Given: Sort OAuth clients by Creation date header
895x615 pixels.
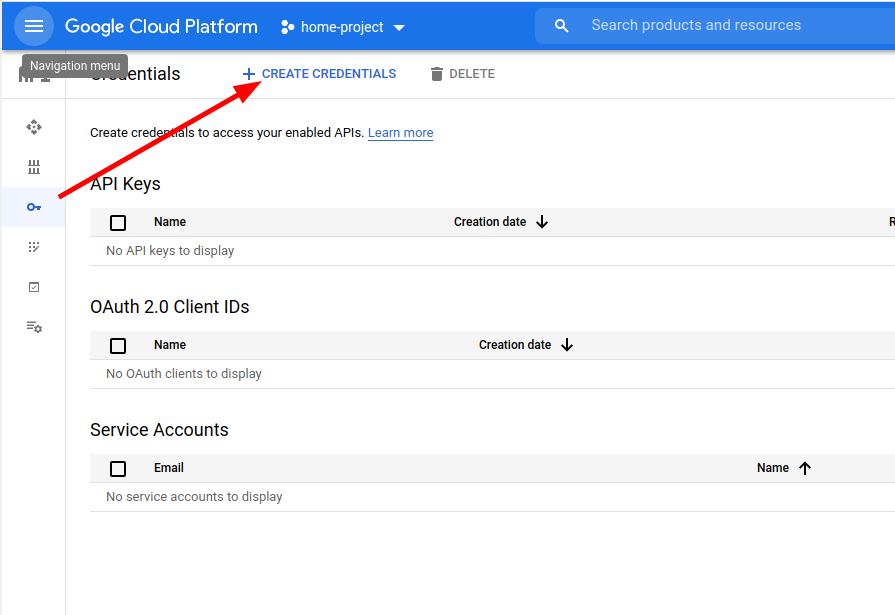Looking at the screenshot, I should pos(515,344).
